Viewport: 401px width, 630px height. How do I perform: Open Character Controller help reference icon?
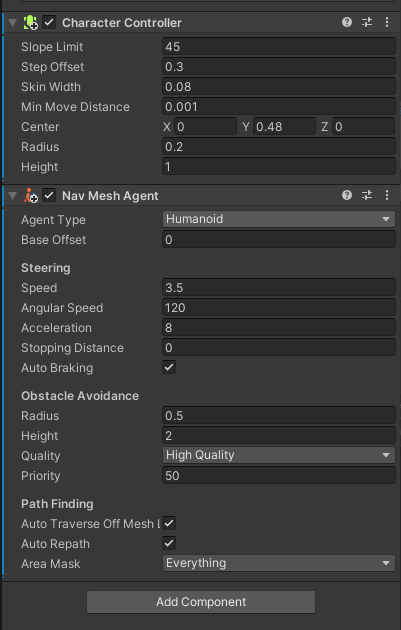347,22
